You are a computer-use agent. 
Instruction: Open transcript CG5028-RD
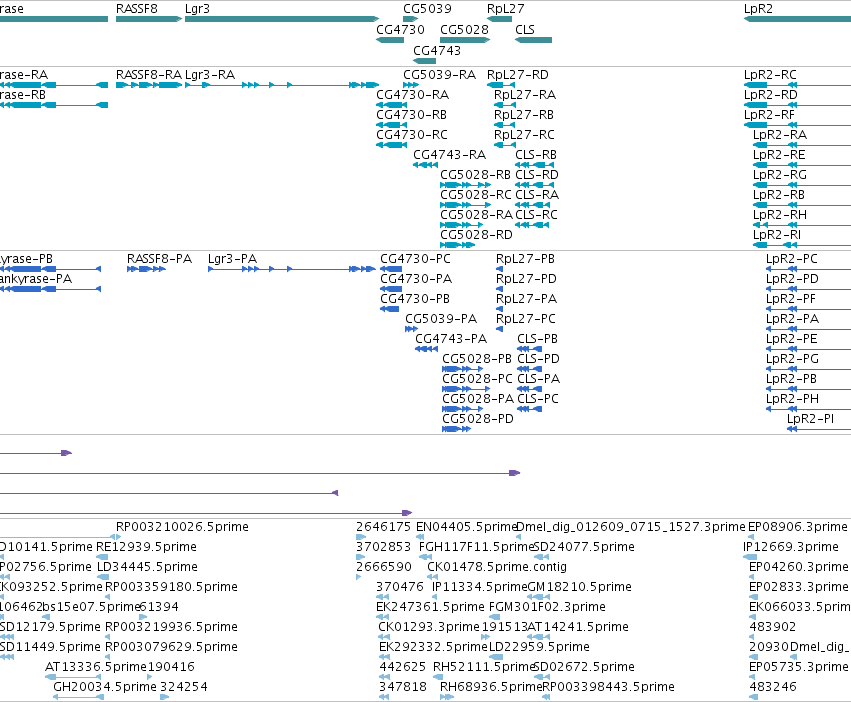point(477,235)
